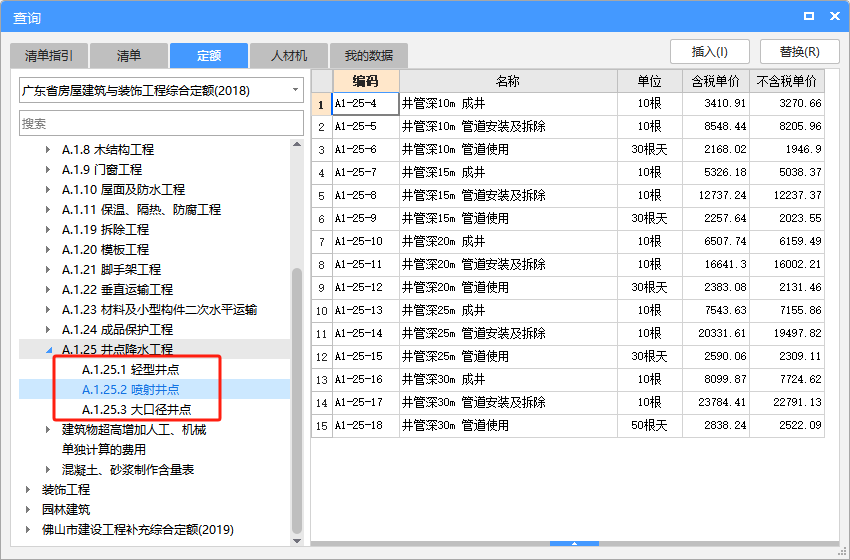Click the tree vertical scrollbar thumb

point(297,400)
